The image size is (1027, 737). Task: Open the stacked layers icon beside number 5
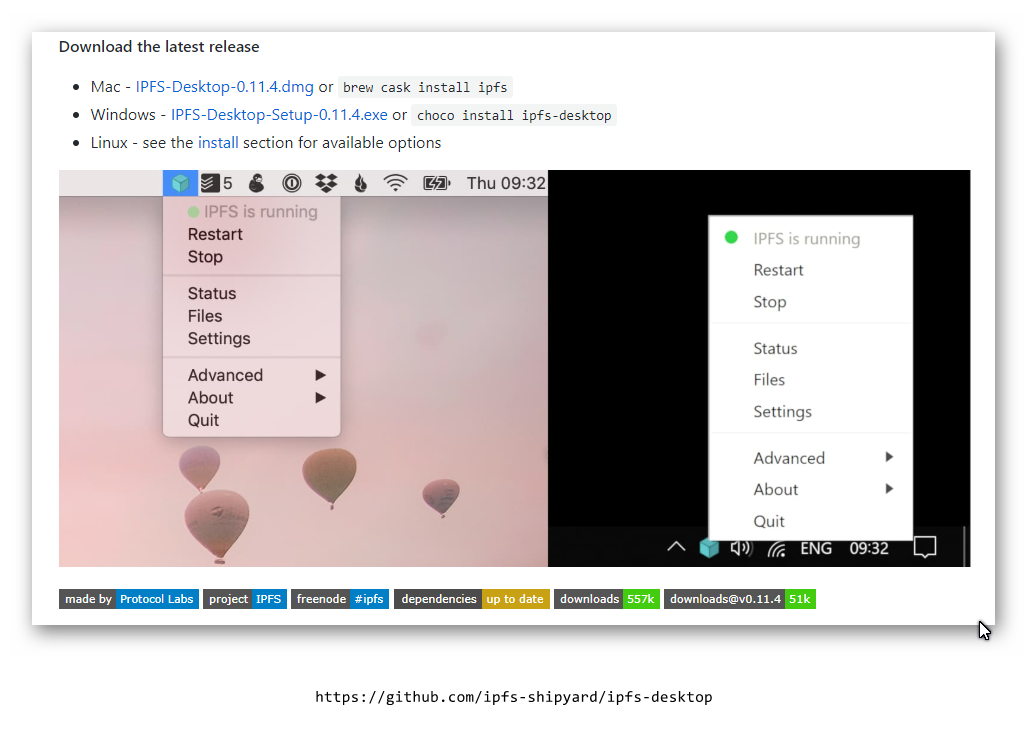210,183
